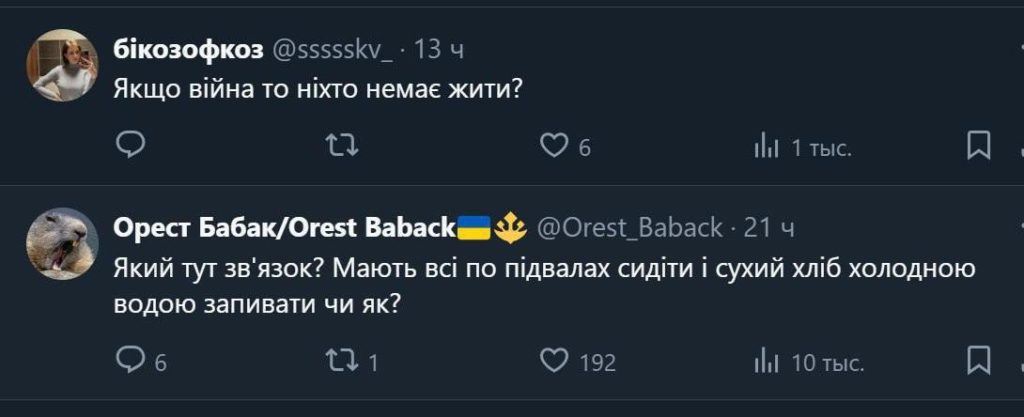The height and width of the screenshot is (417, 1024).
Task: Like the бікозофкоз tweet with 6 likes
Action: (553, 147)
